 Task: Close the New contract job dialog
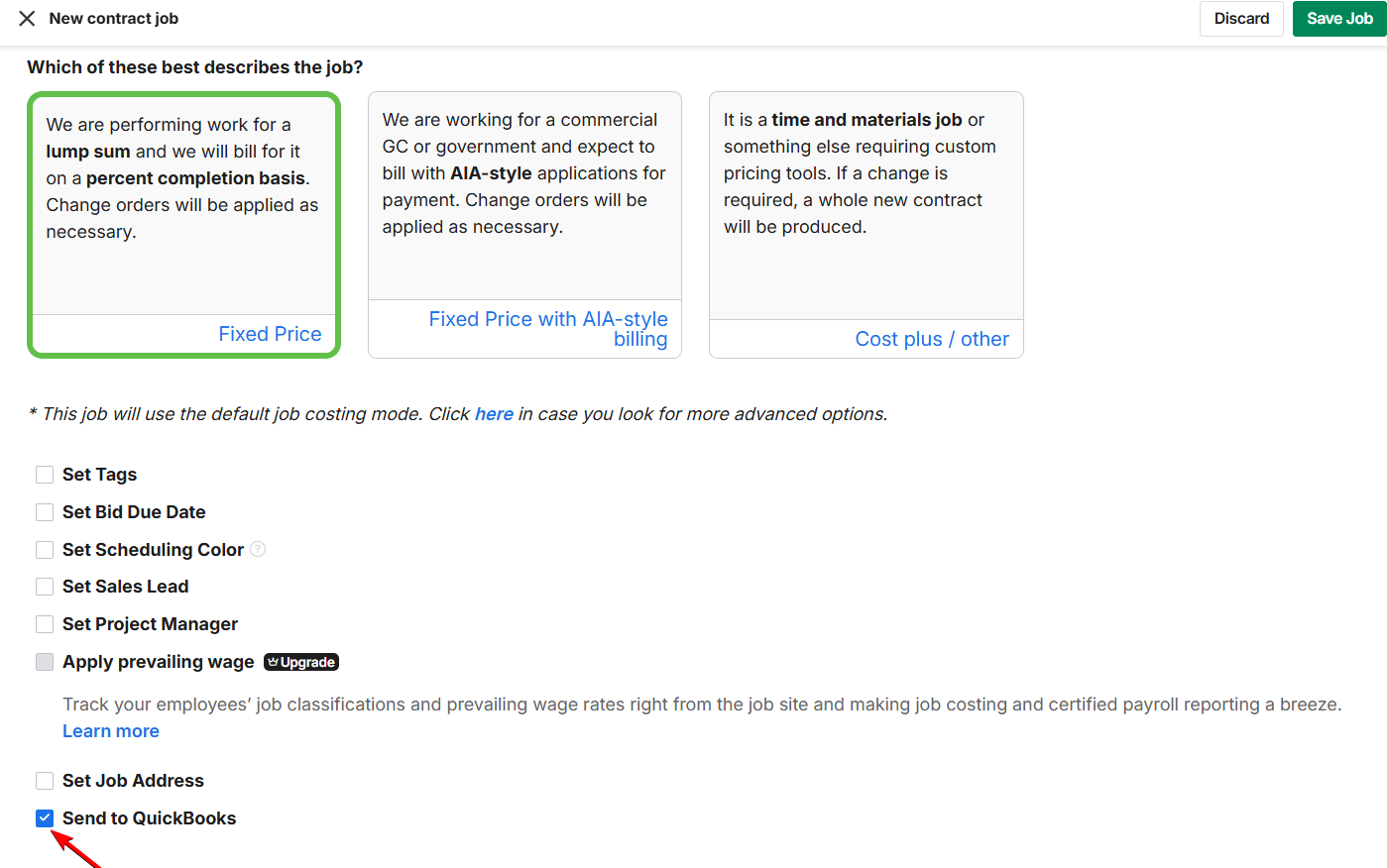coord(27,19)
